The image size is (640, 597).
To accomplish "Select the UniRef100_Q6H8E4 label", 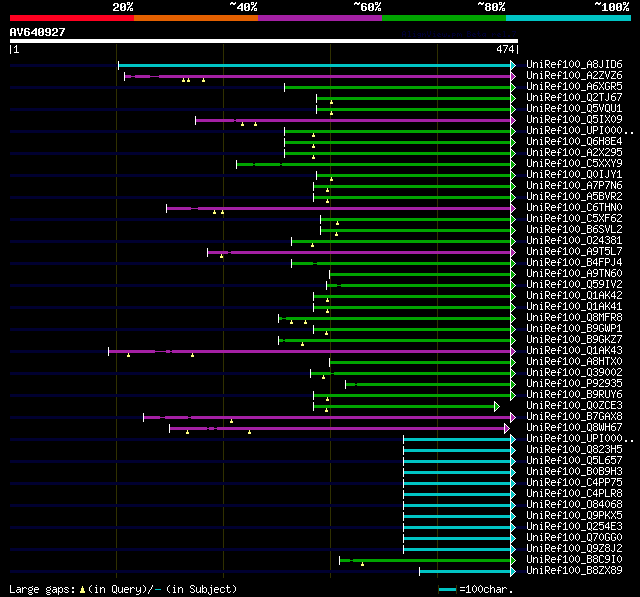I will (574, 142).
